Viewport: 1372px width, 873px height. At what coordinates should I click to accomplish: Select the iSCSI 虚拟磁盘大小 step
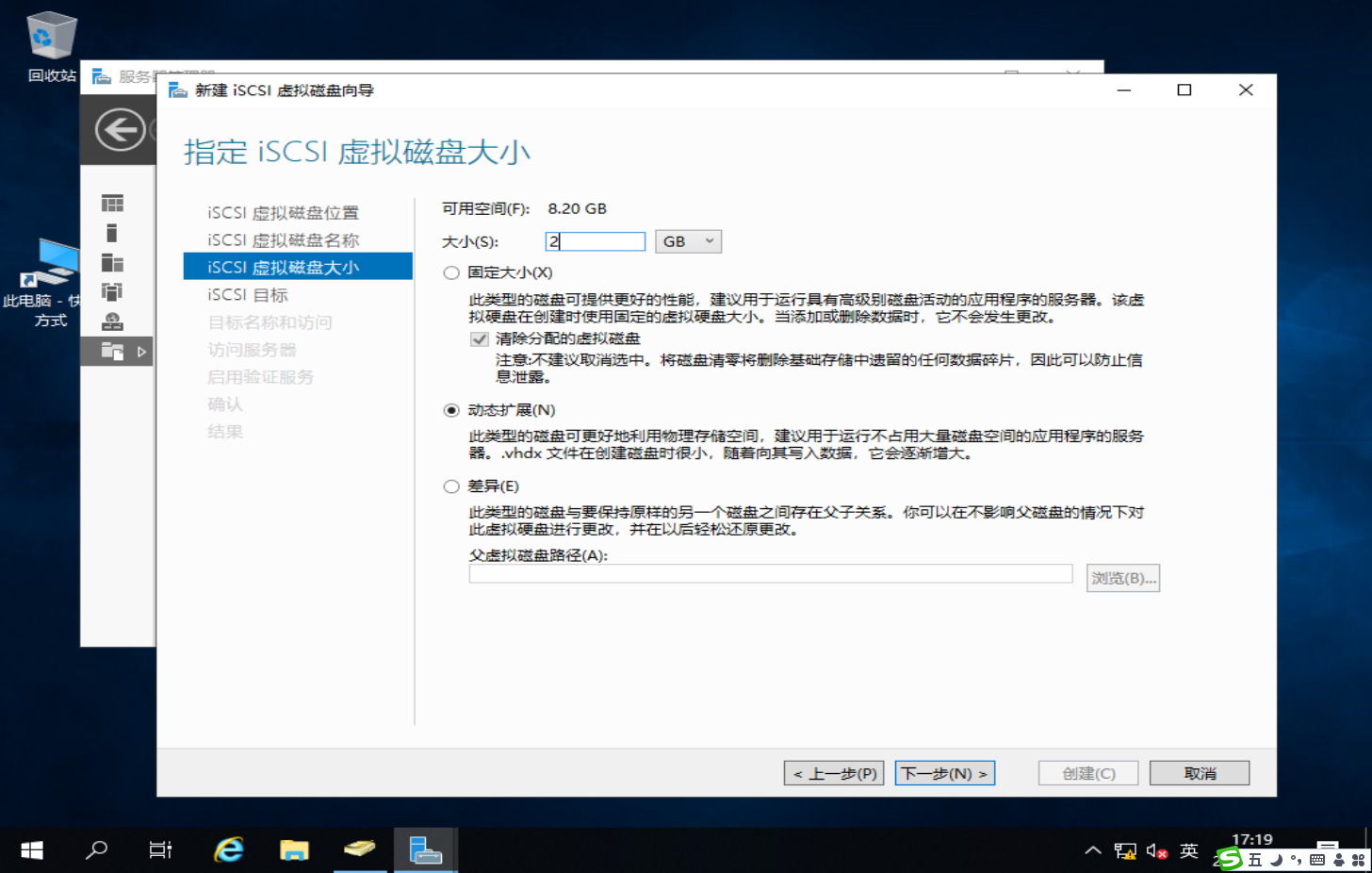298,267
